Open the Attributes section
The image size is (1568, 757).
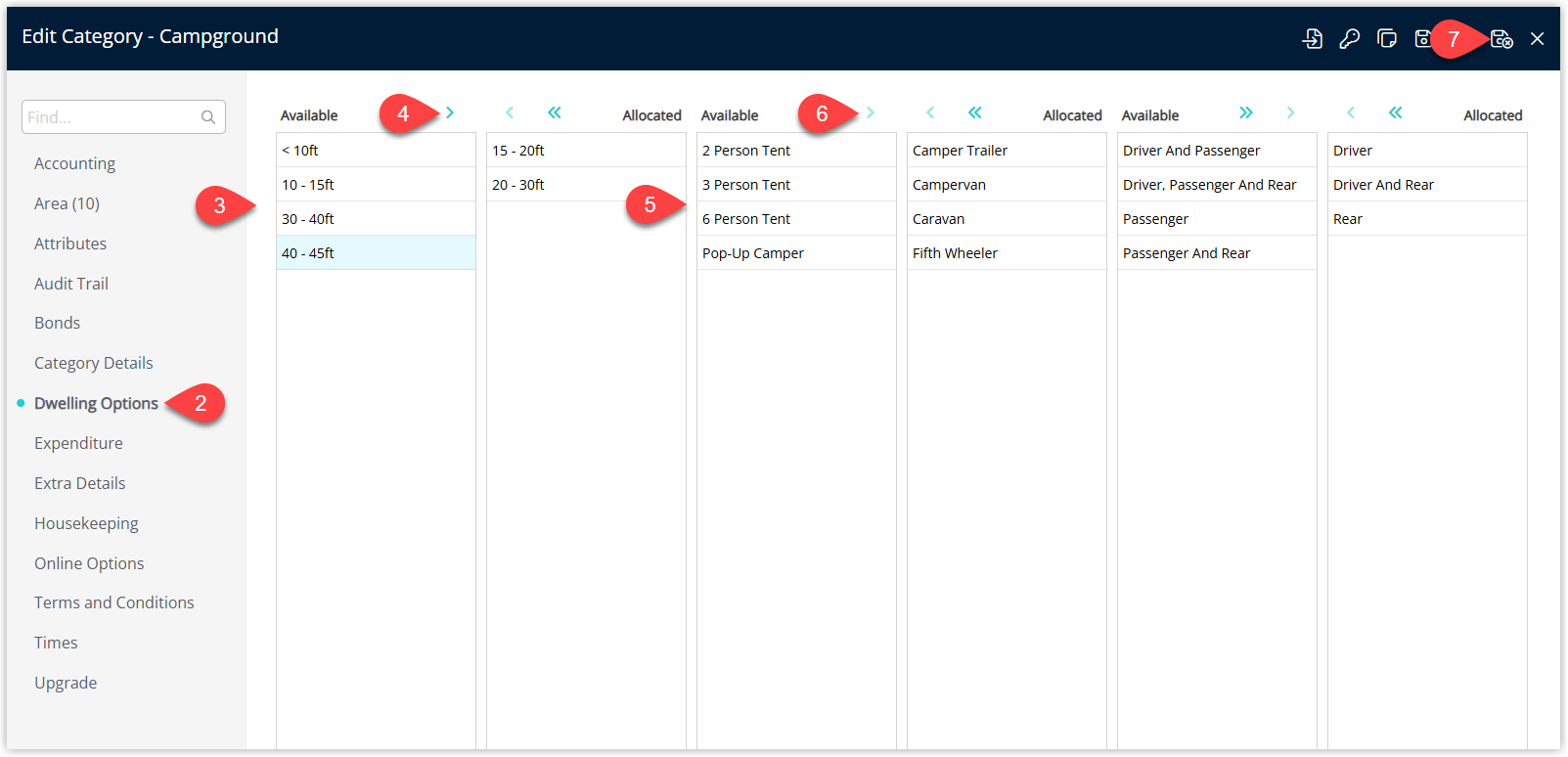point(70,244)
